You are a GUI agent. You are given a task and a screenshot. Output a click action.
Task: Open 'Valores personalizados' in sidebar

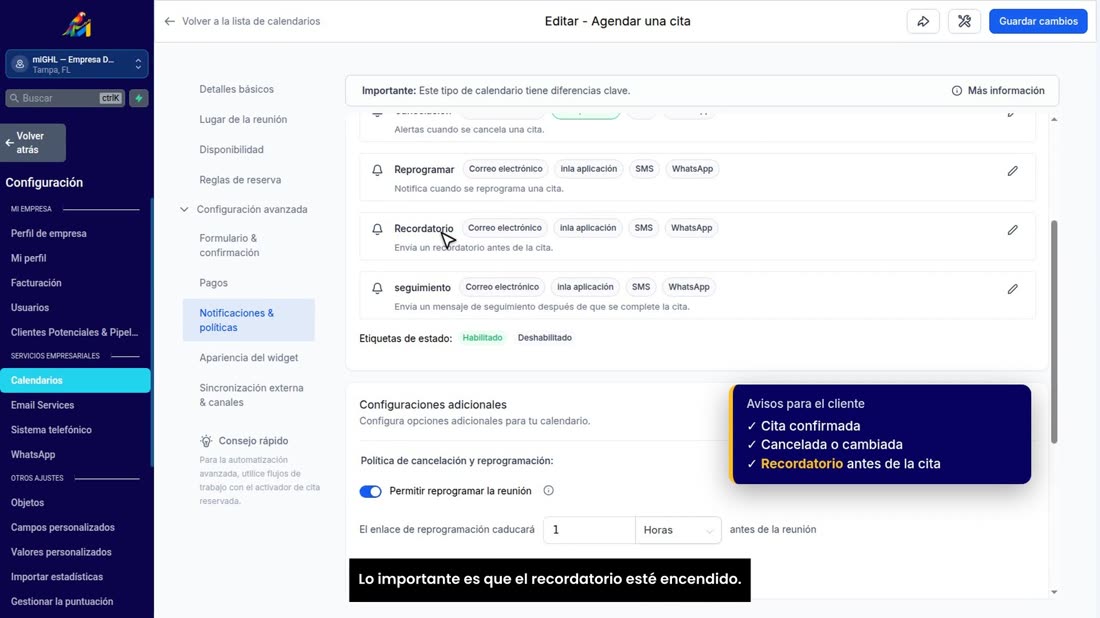click(61, 552)
